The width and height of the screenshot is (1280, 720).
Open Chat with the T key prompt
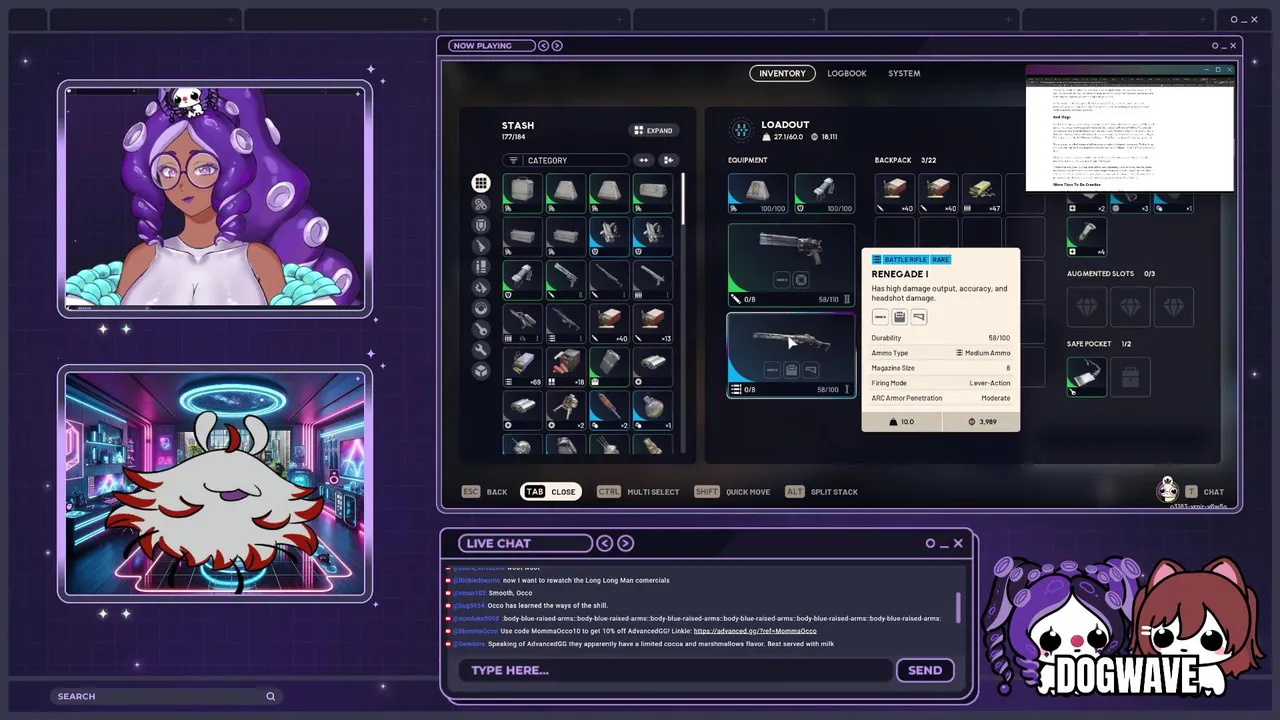click(x=1205, y=492)
